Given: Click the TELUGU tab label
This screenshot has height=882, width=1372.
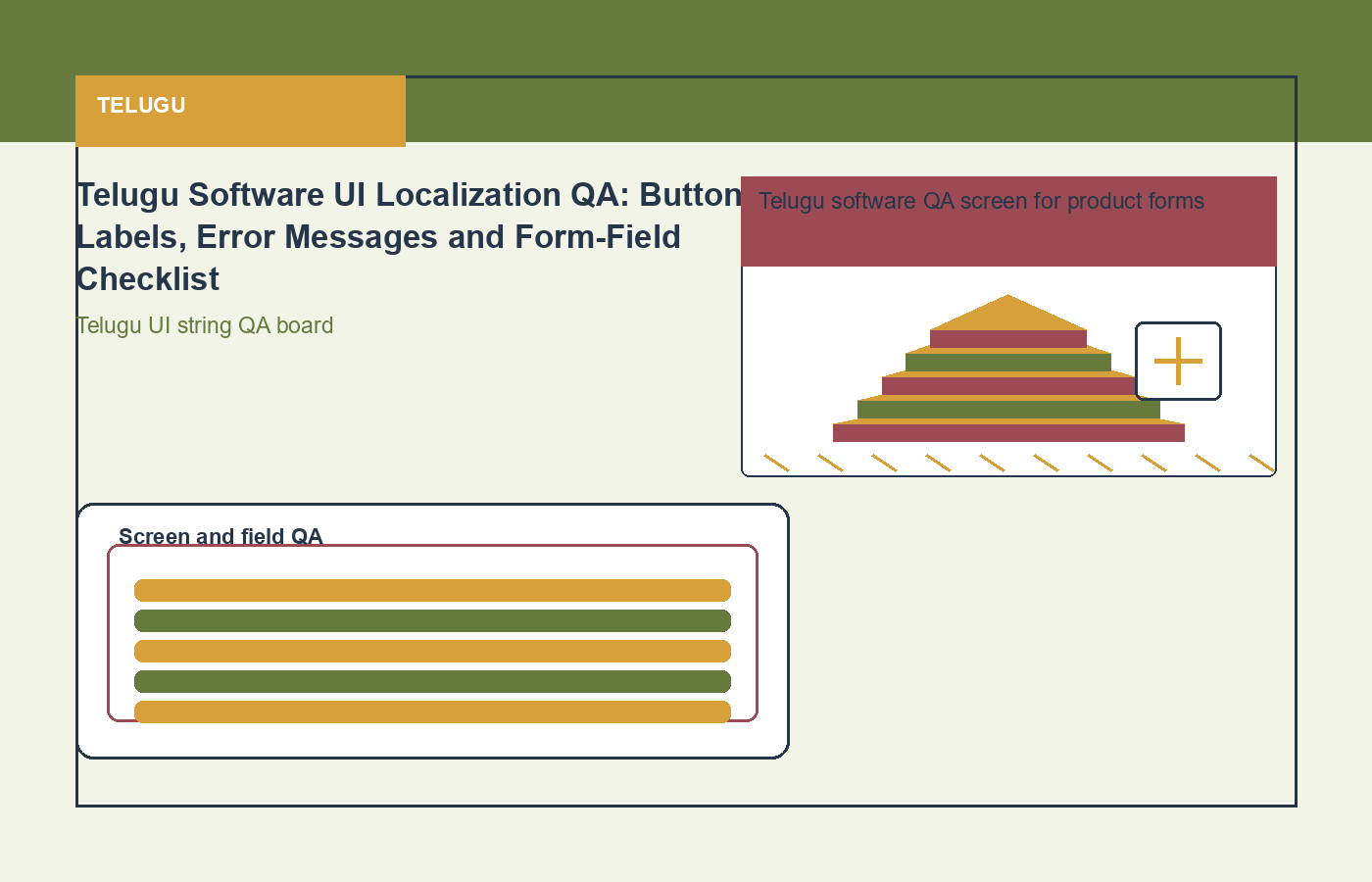Looking at the screenshot, I should click(141, 106).
